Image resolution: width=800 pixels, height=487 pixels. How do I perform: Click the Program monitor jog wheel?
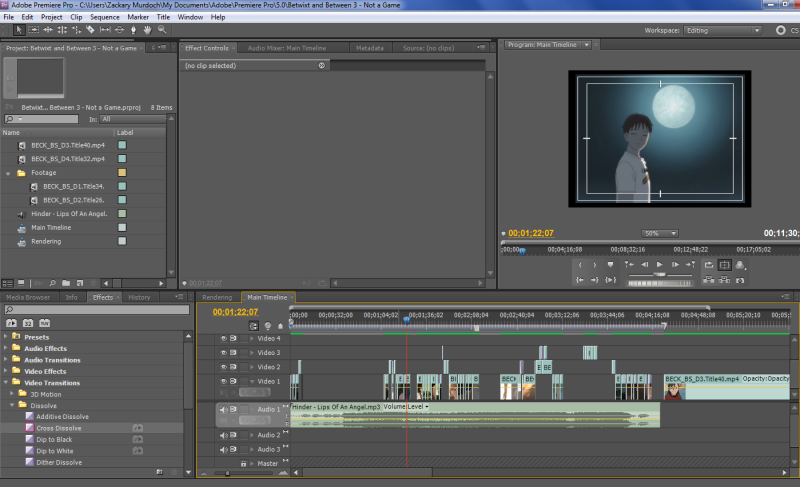(659, 283)
